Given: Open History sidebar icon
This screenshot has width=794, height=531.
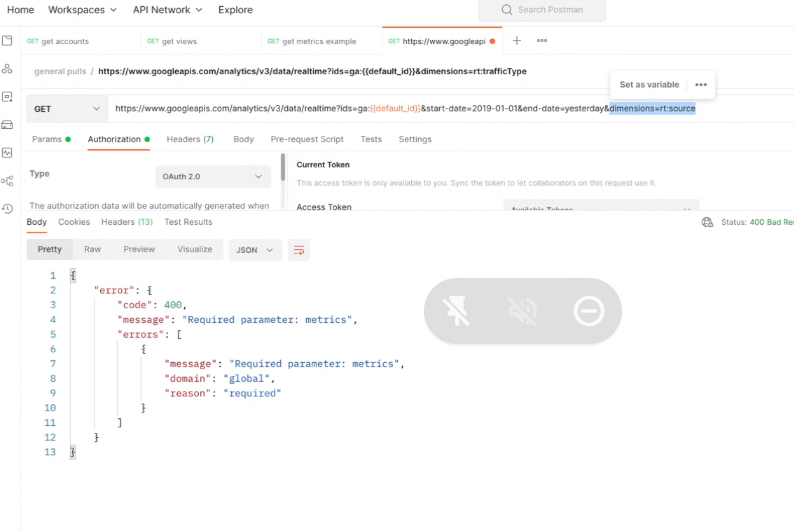Looking at the screenshot, I should (x=7, y=209).
